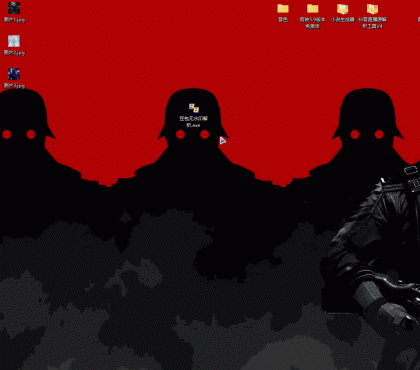
Task: Select the leftmost plain yellow folder icon
Action: (x=283, y=8)
